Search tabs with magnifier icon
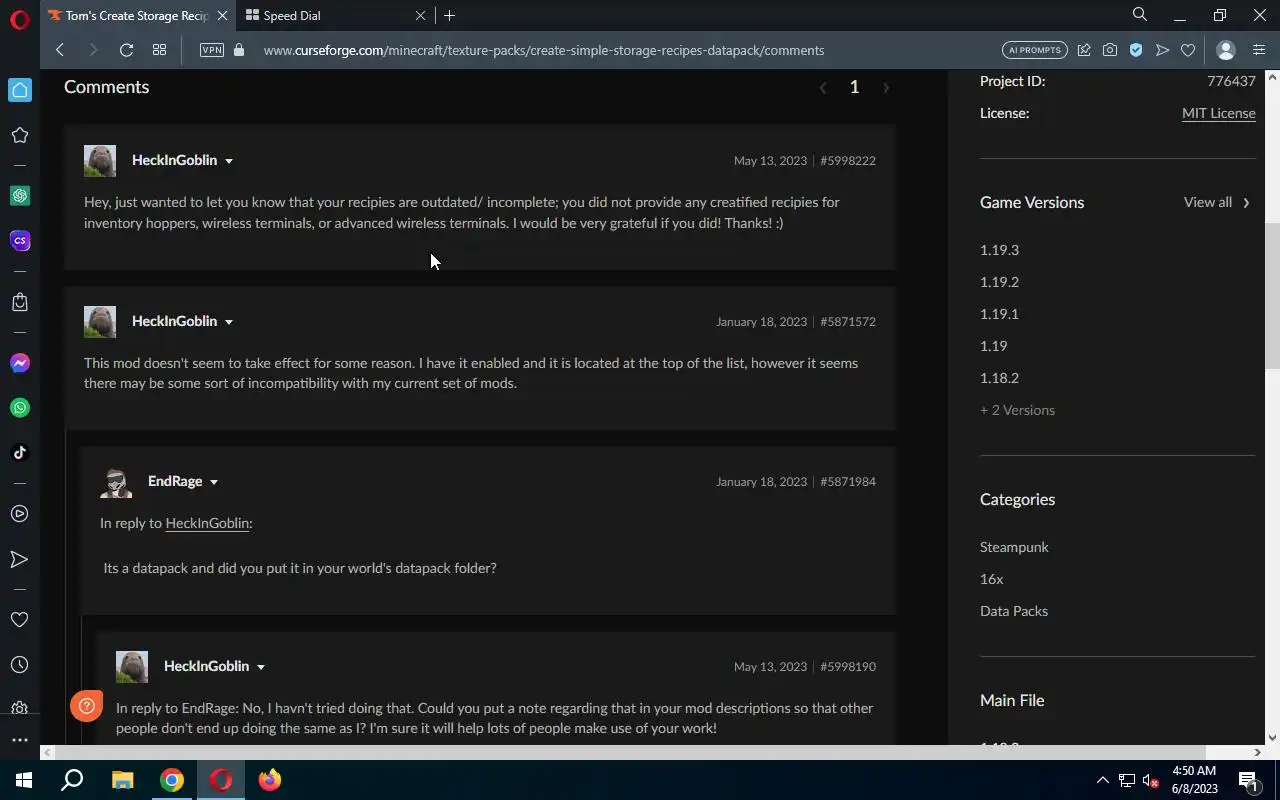Screen dimensions: 1280x800 tap(1140, 15)
